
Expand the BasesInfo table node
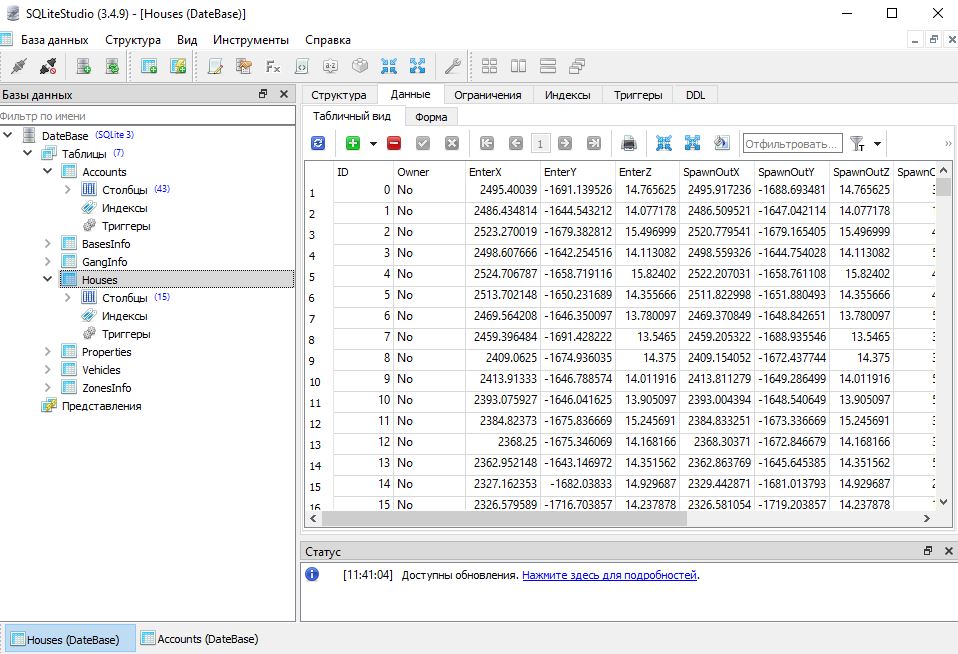tap(48, 243)
